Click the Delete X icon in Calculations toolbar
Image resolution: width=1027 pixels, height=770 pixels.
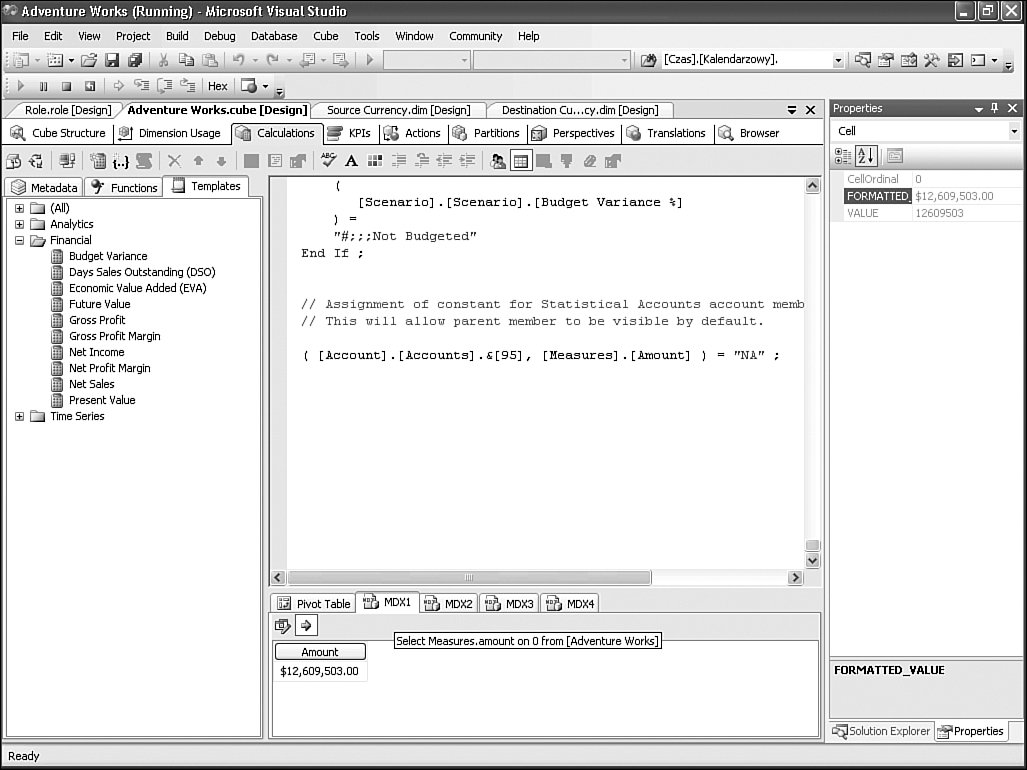[174, 161]
